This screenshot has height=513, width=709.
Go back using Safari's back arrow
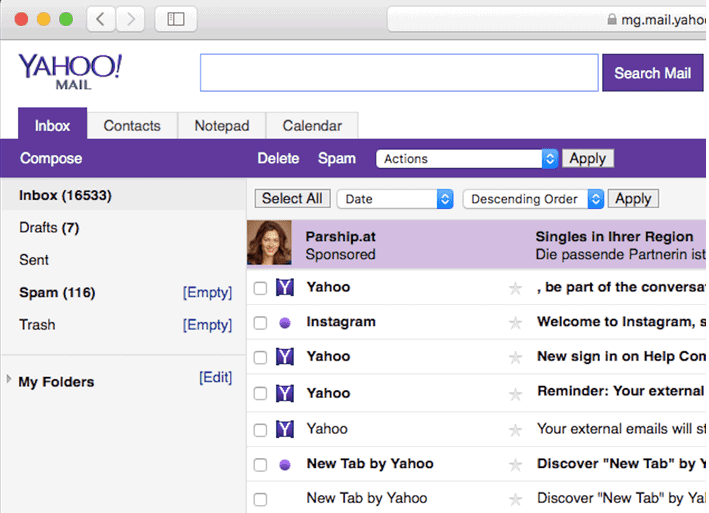(x=100, y=19)
